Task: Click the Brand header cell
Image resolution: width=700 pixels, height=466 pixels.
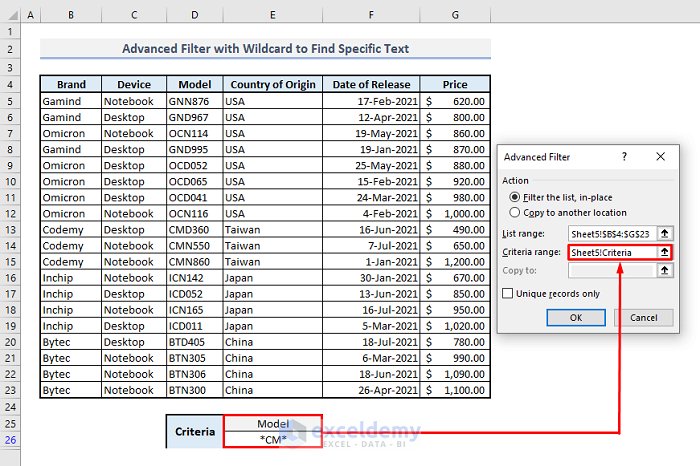Action: pos(71,84)
